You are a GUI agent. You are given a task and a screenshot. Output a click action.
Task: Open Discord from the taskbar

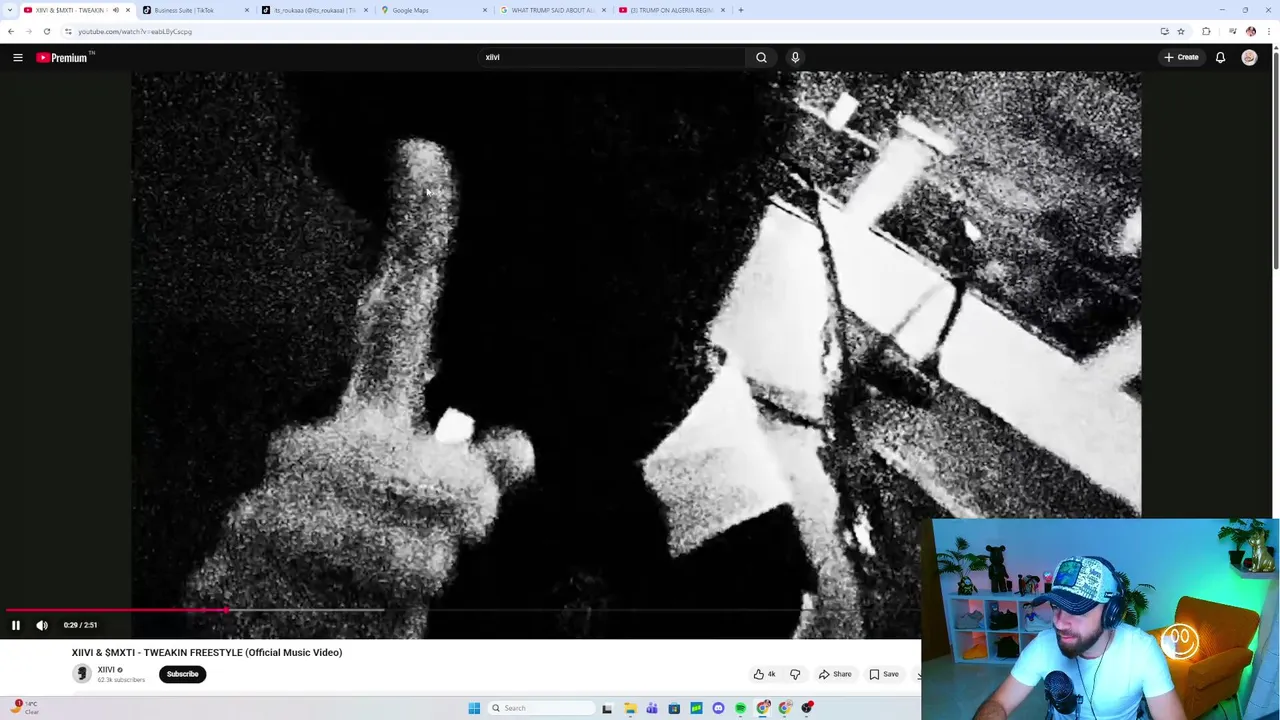click(x=718, y=708)
